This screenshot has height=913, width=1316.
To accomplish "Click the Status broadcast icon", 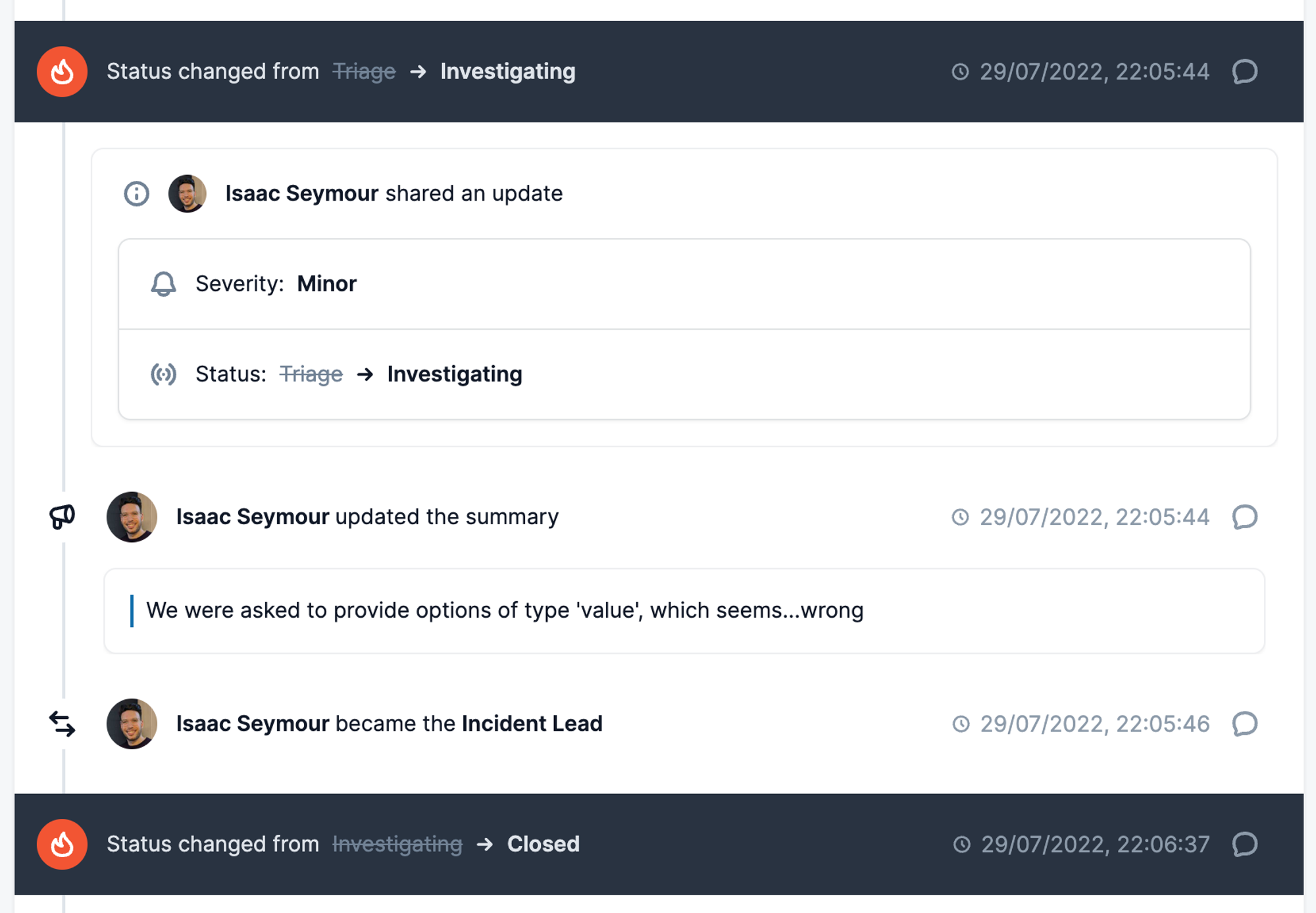I will tap(163, 374).
